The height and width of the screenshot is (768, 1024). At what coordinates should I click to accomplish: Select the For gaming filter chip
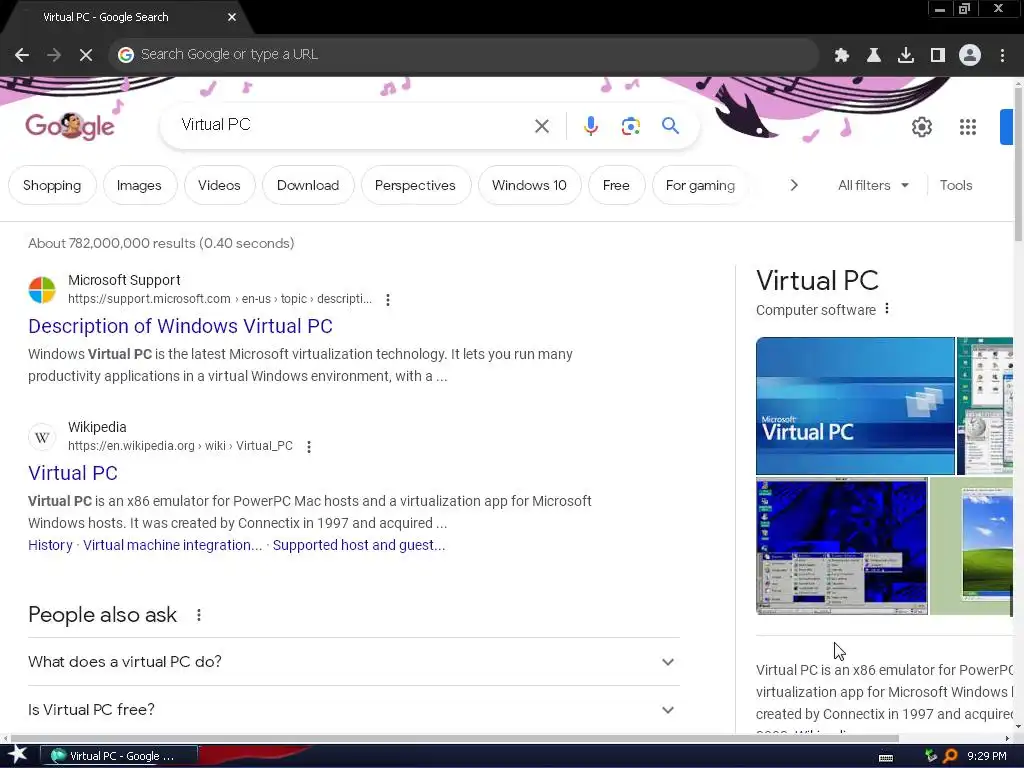tap(700, 185)
